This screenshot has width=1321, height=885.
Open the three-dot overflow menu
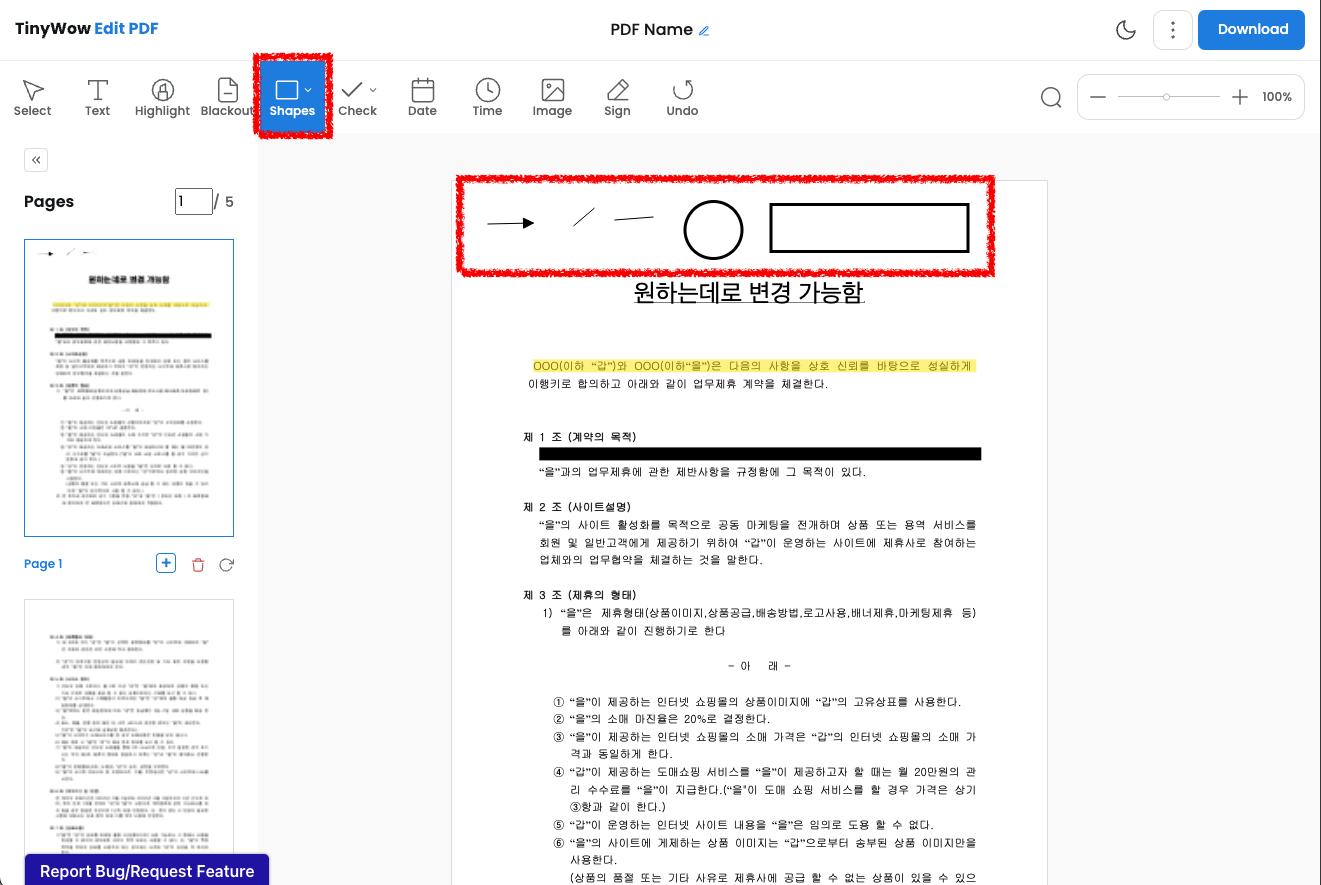click(x=1172, y=30)
